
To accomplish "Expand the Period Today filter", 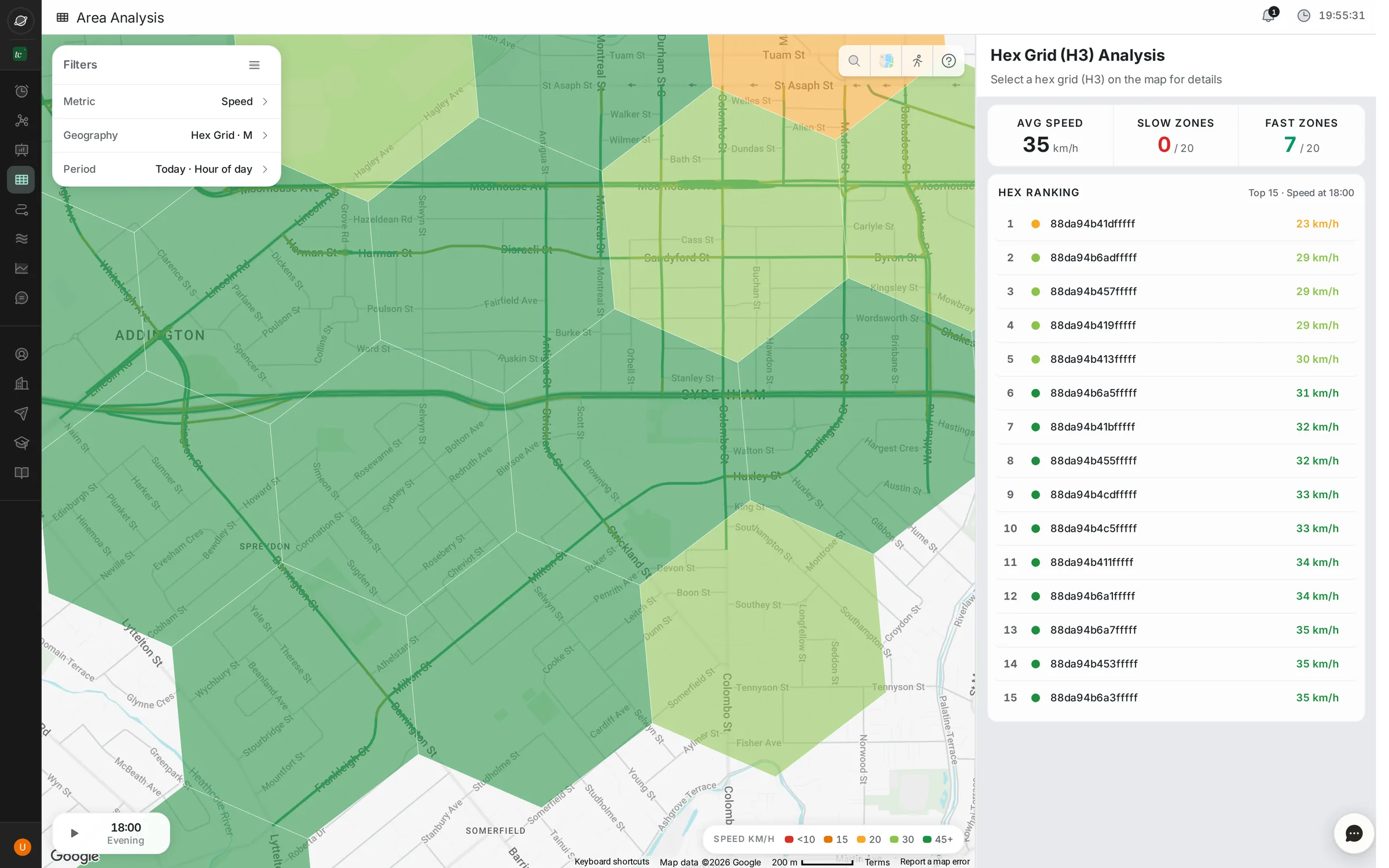I will (x=167, y=169).
